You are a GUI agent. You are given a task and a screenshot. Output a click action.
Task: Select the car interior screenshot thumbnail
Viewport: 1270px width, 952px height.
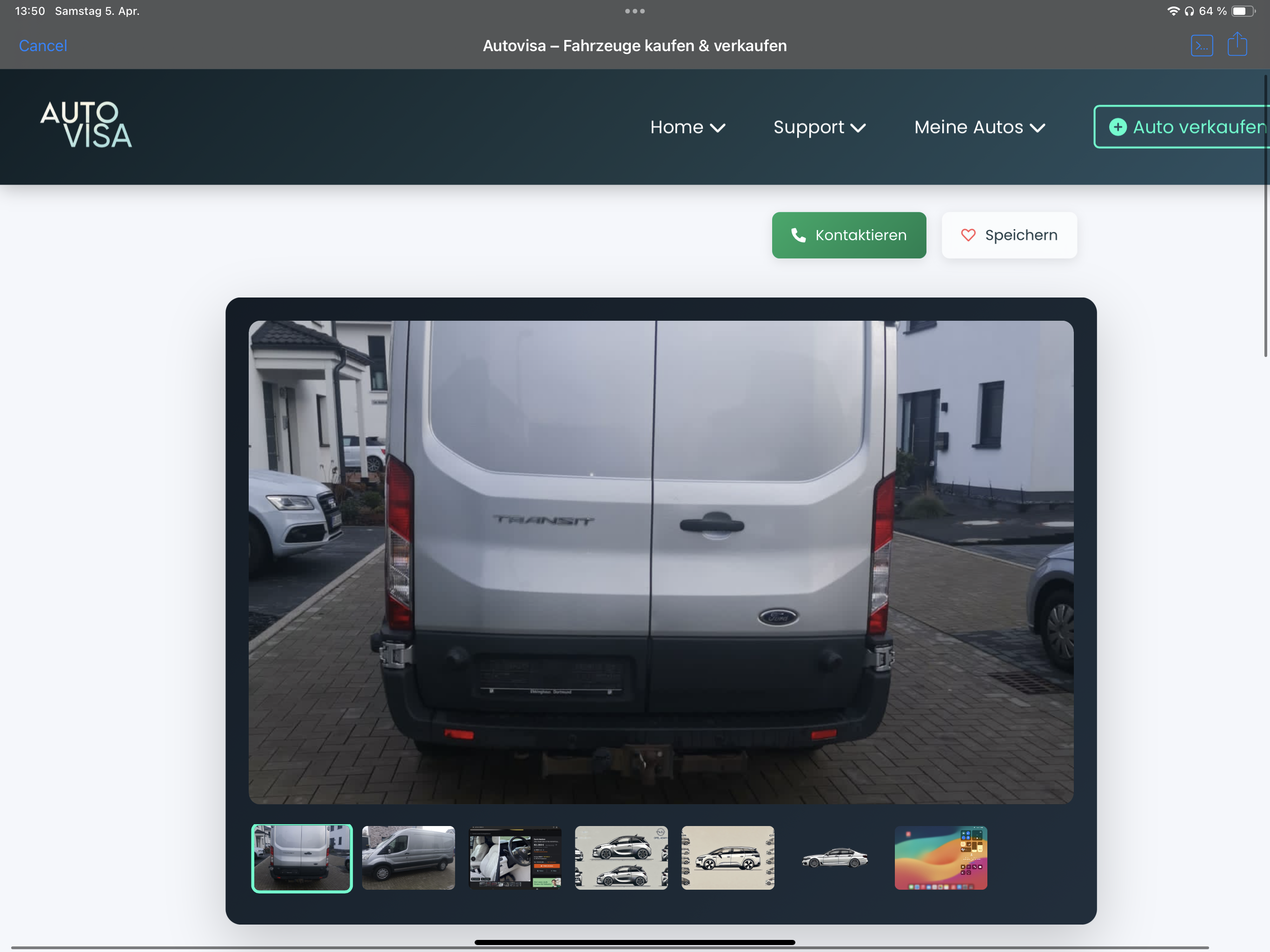(x=515, y=858)
